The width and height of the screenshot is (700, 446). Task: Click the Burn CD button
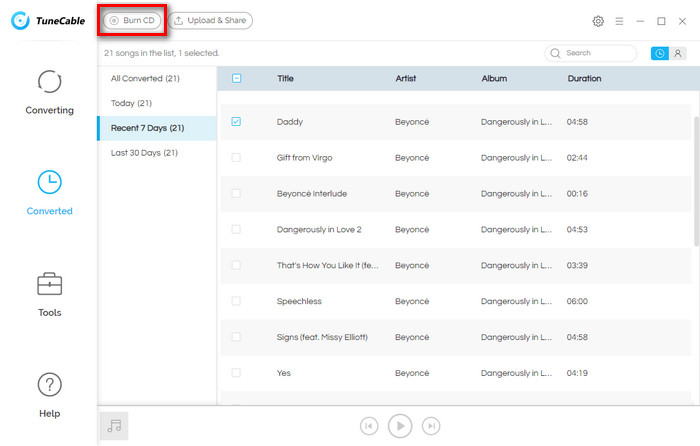(x=132, y=21)
